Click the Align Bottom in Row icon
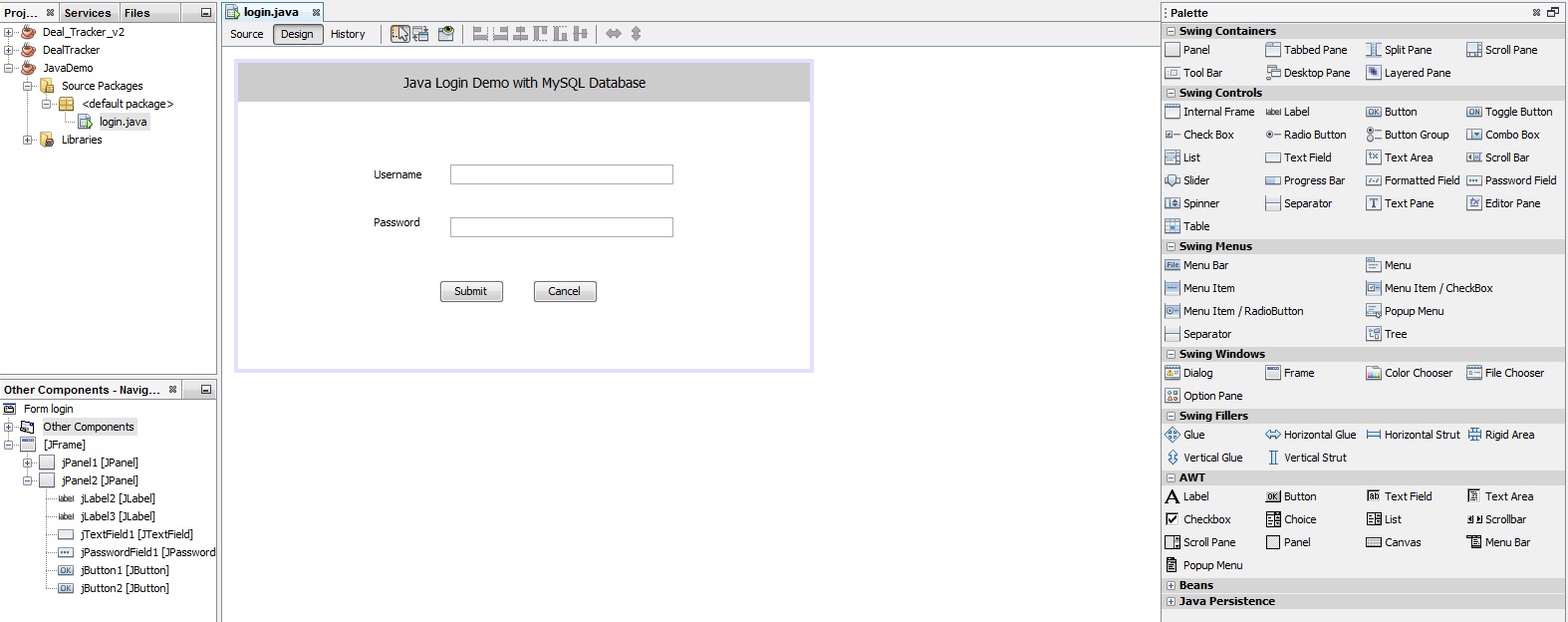 coord(560,34)
